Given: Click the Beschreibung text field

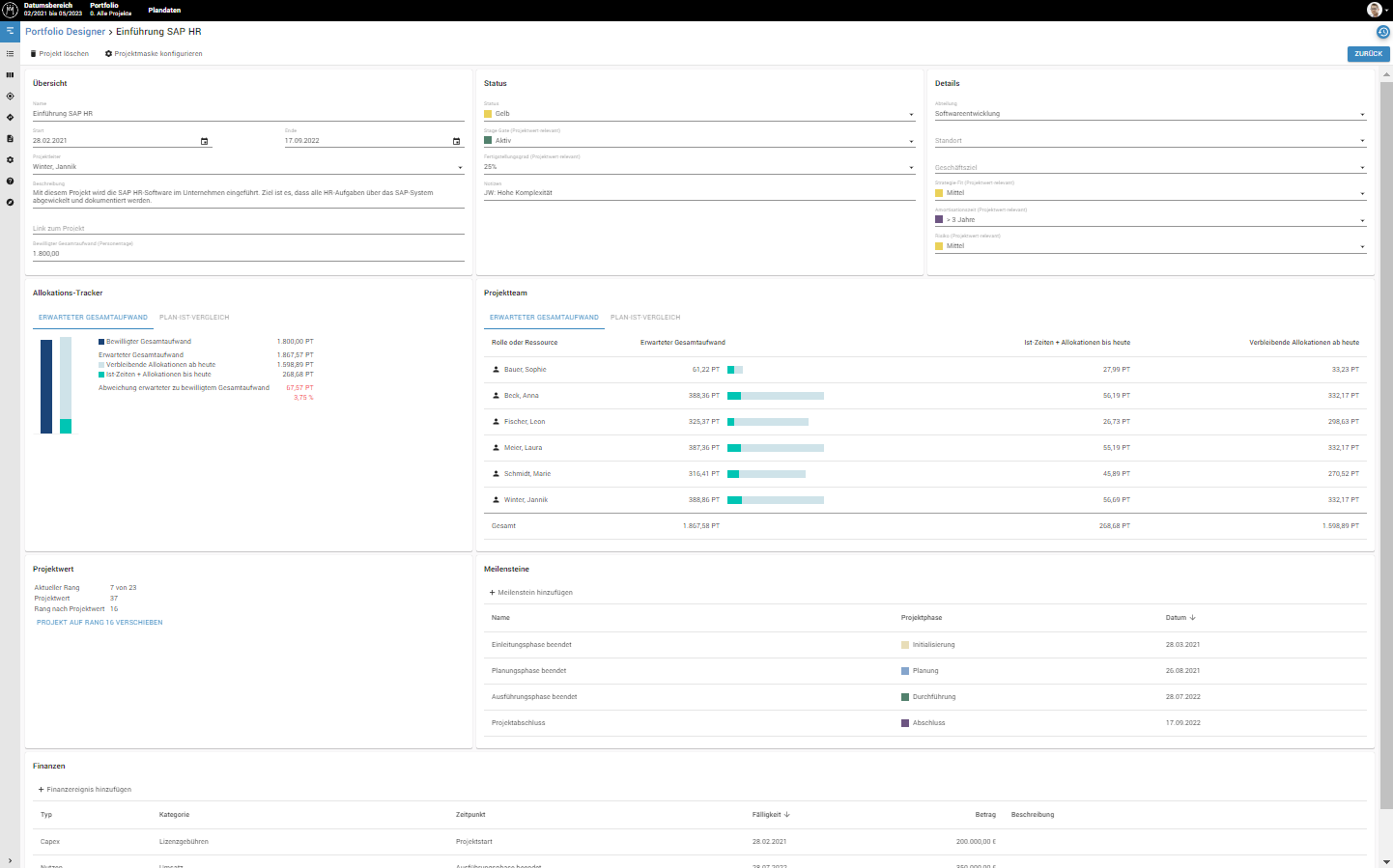Looking at the screenshot, I should tap(248, 196).
